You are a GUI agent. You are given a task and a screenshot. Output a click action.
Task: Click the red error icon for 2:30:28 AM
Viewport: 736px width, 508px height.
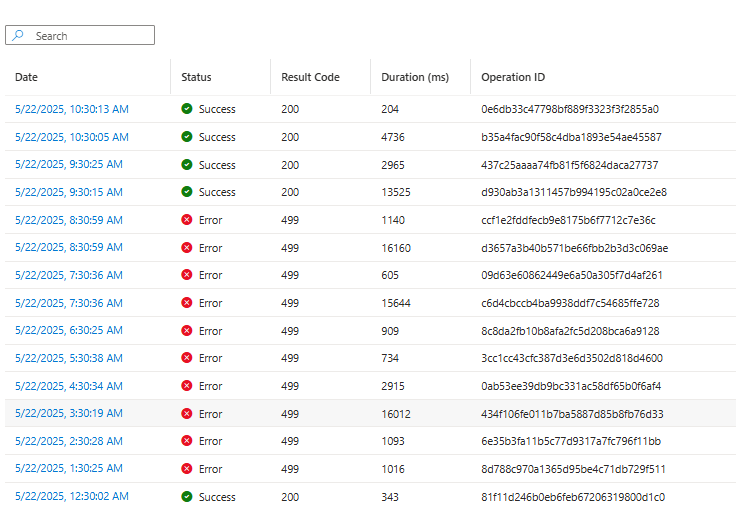click(x=187, y=441)
